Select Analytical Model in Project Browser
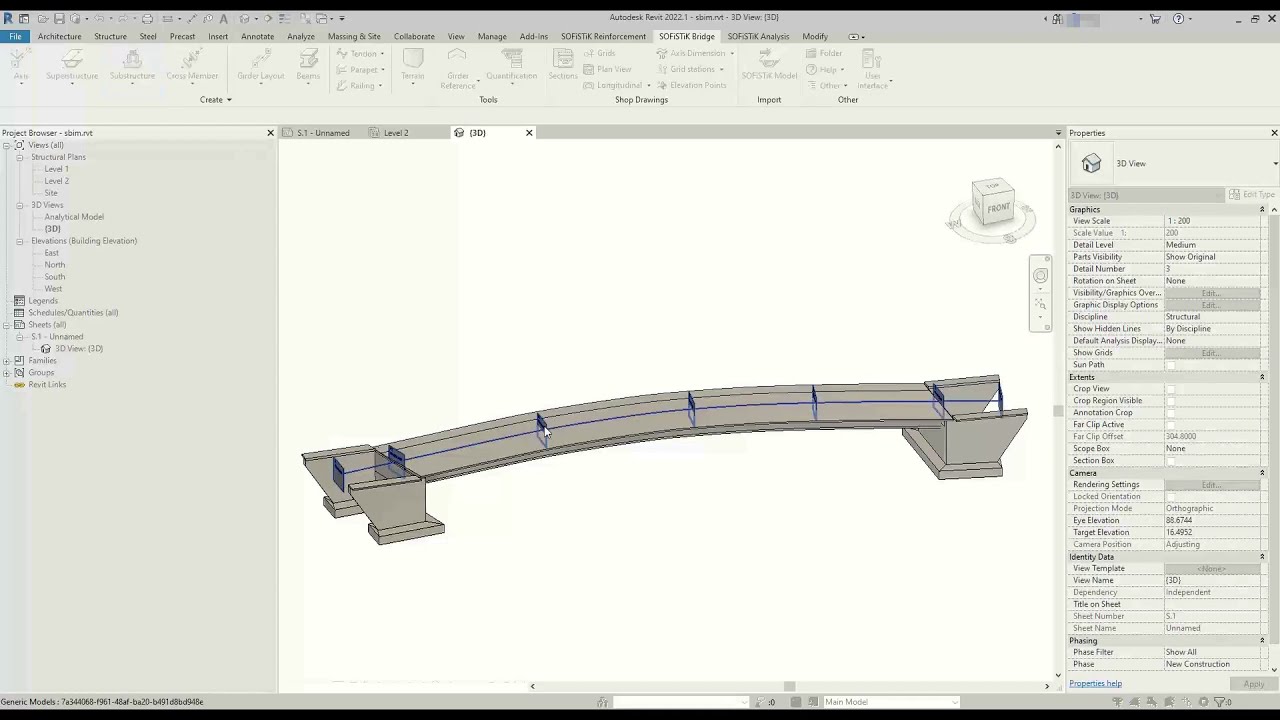Viewport: 1280px width, 720px height. [x=74, y=217]
